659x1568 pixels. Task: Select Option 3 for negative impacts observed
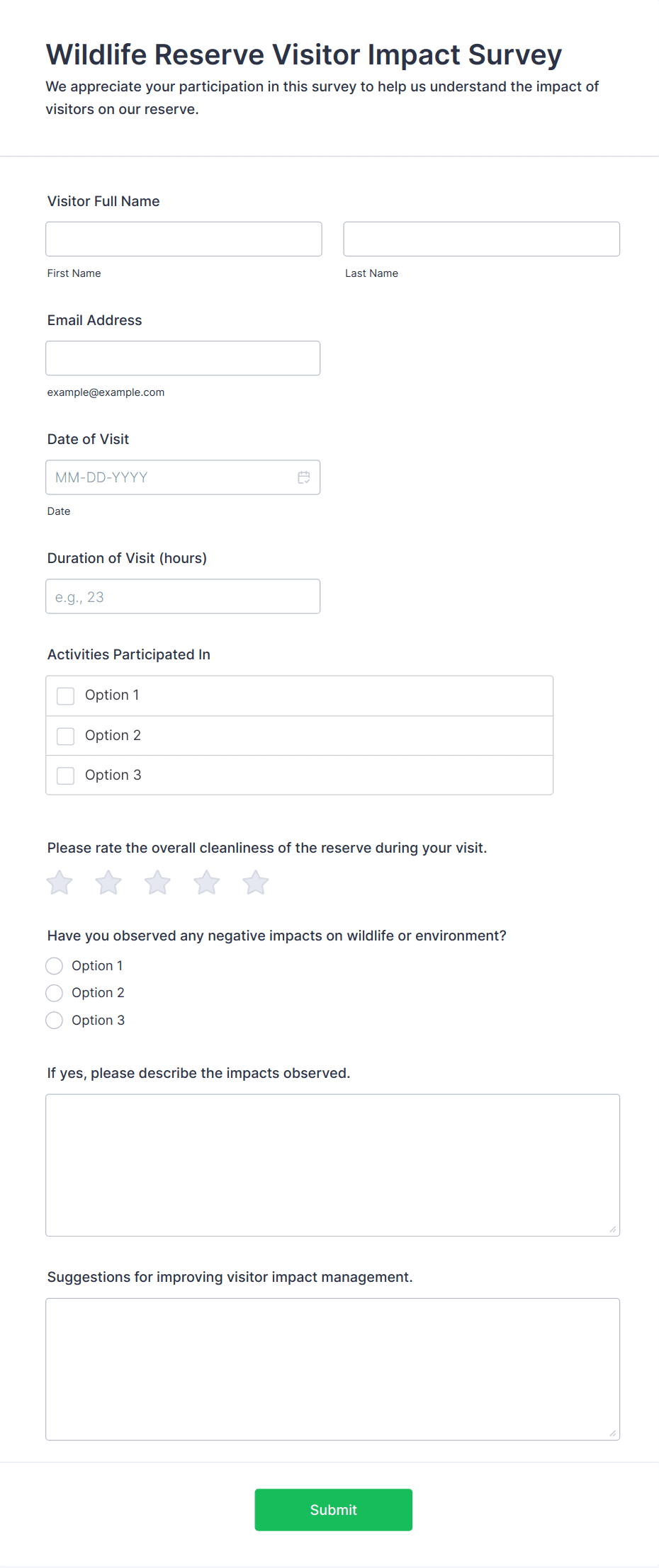(x=55, y=1021)
